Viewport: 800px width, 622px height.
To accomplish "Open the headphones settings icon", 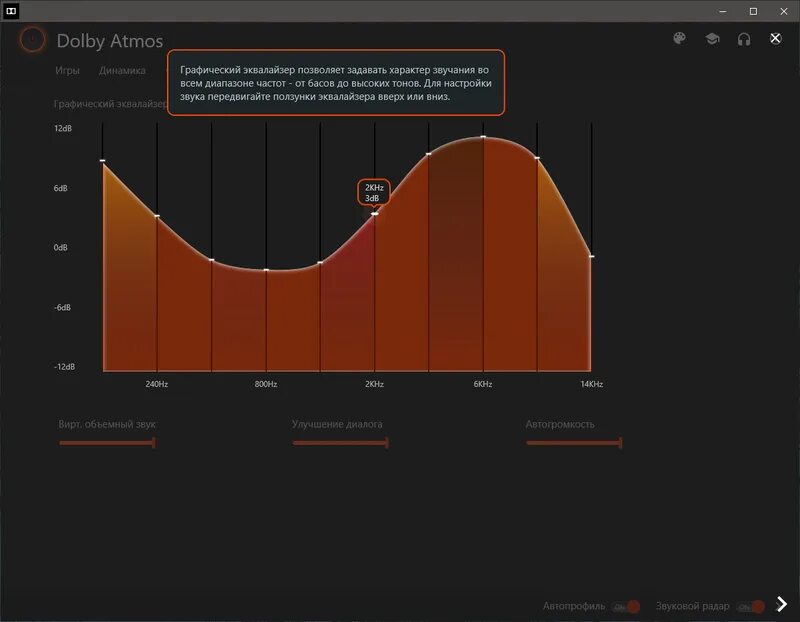I will point(744,39).
